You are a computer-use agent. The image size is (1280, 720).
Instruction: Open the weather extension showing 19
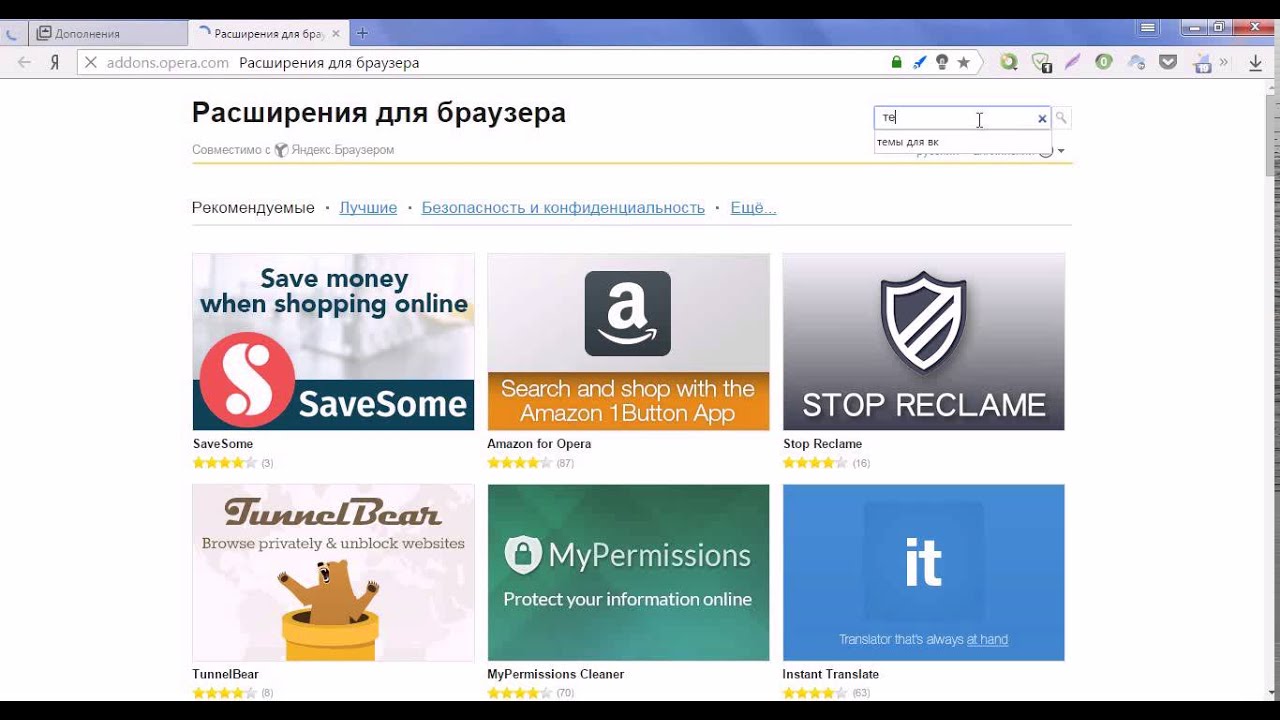click(x=1201, y=63)
